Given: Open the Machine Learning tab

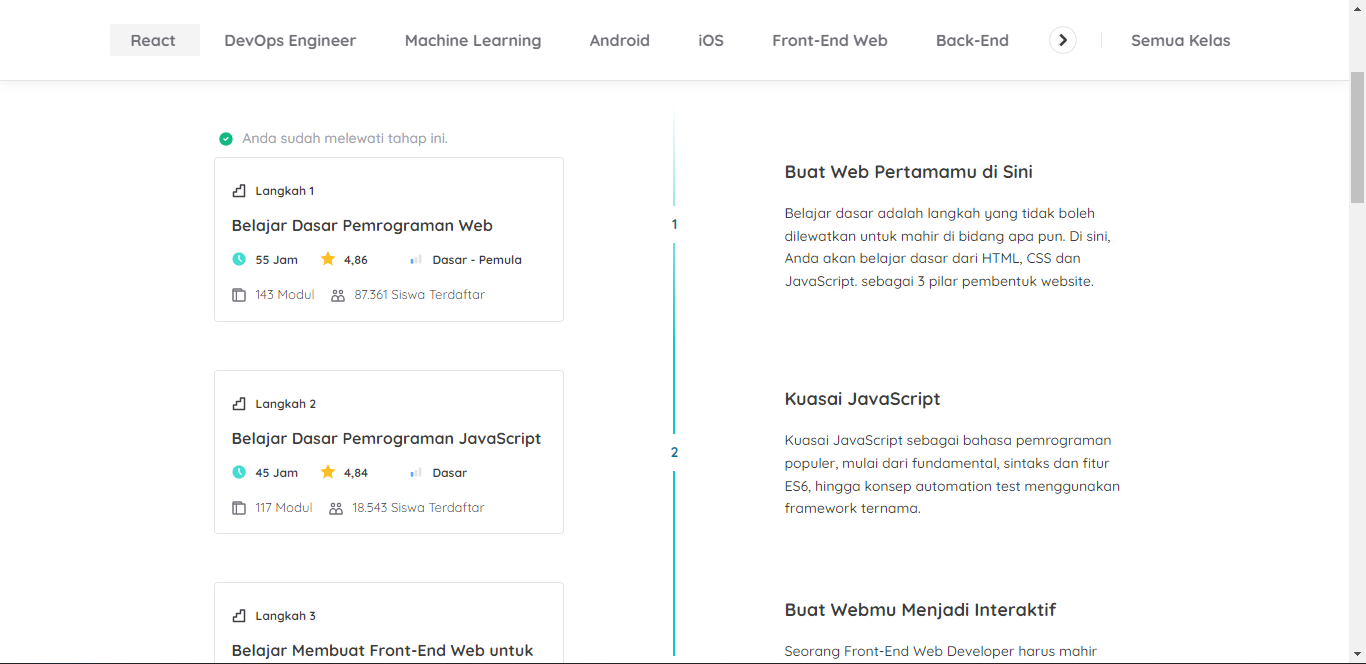Looking at the screenshot, I should [x=473, y=41].
